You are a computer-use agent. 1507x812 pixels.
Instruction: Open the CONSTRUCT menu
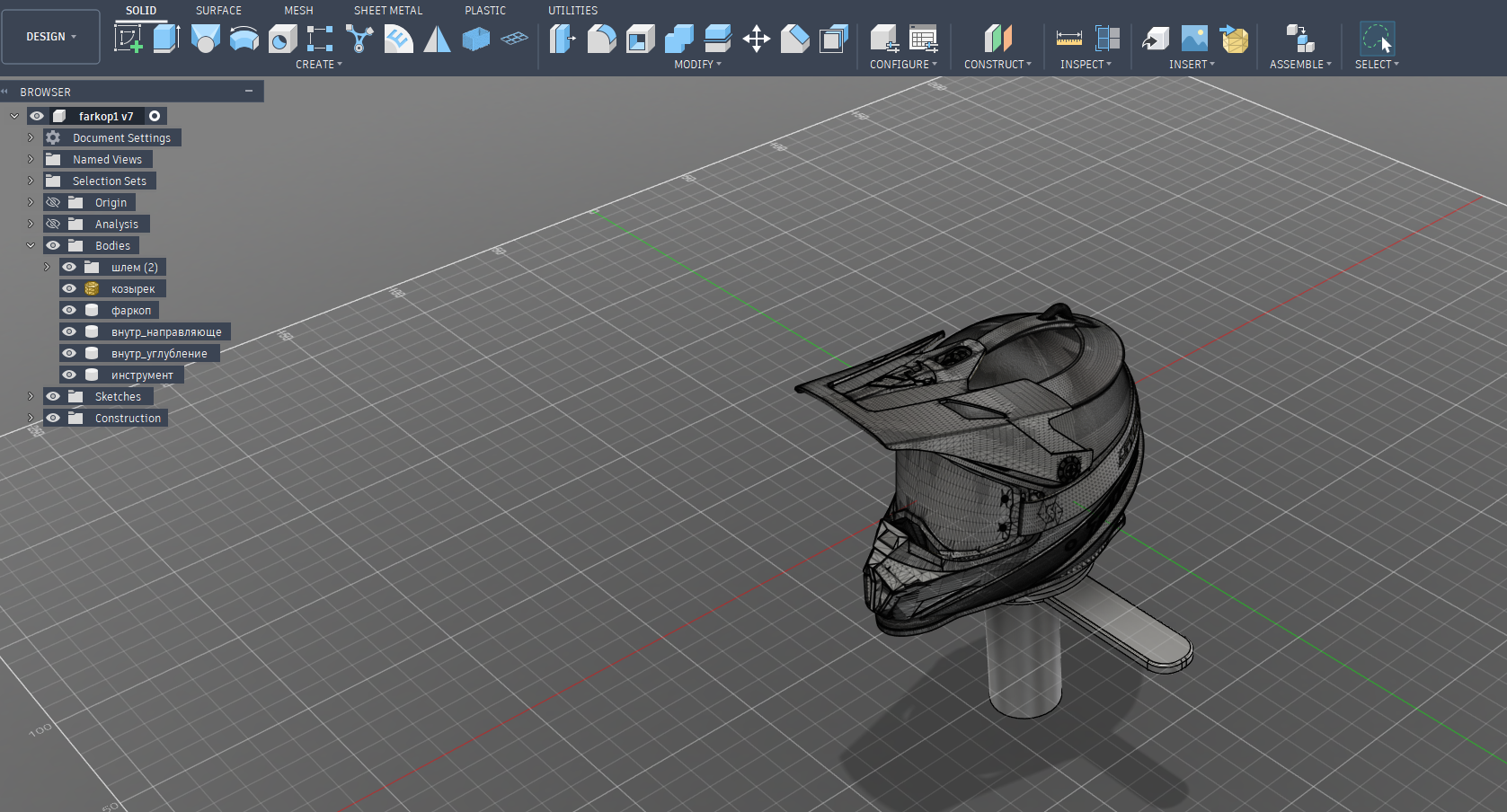point(997,65)
